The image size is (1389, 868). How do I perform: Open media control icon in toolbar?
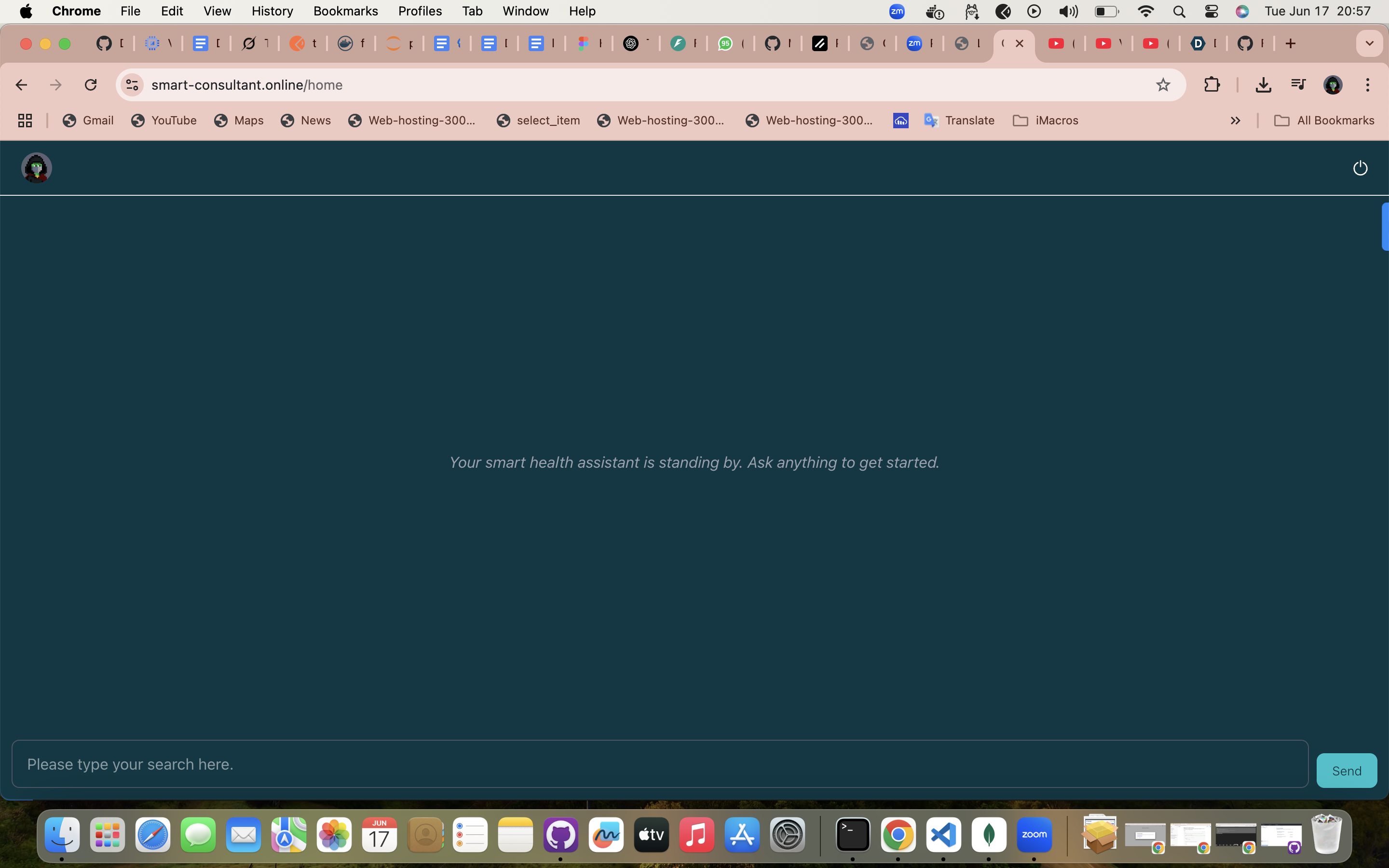point(1298,85)
